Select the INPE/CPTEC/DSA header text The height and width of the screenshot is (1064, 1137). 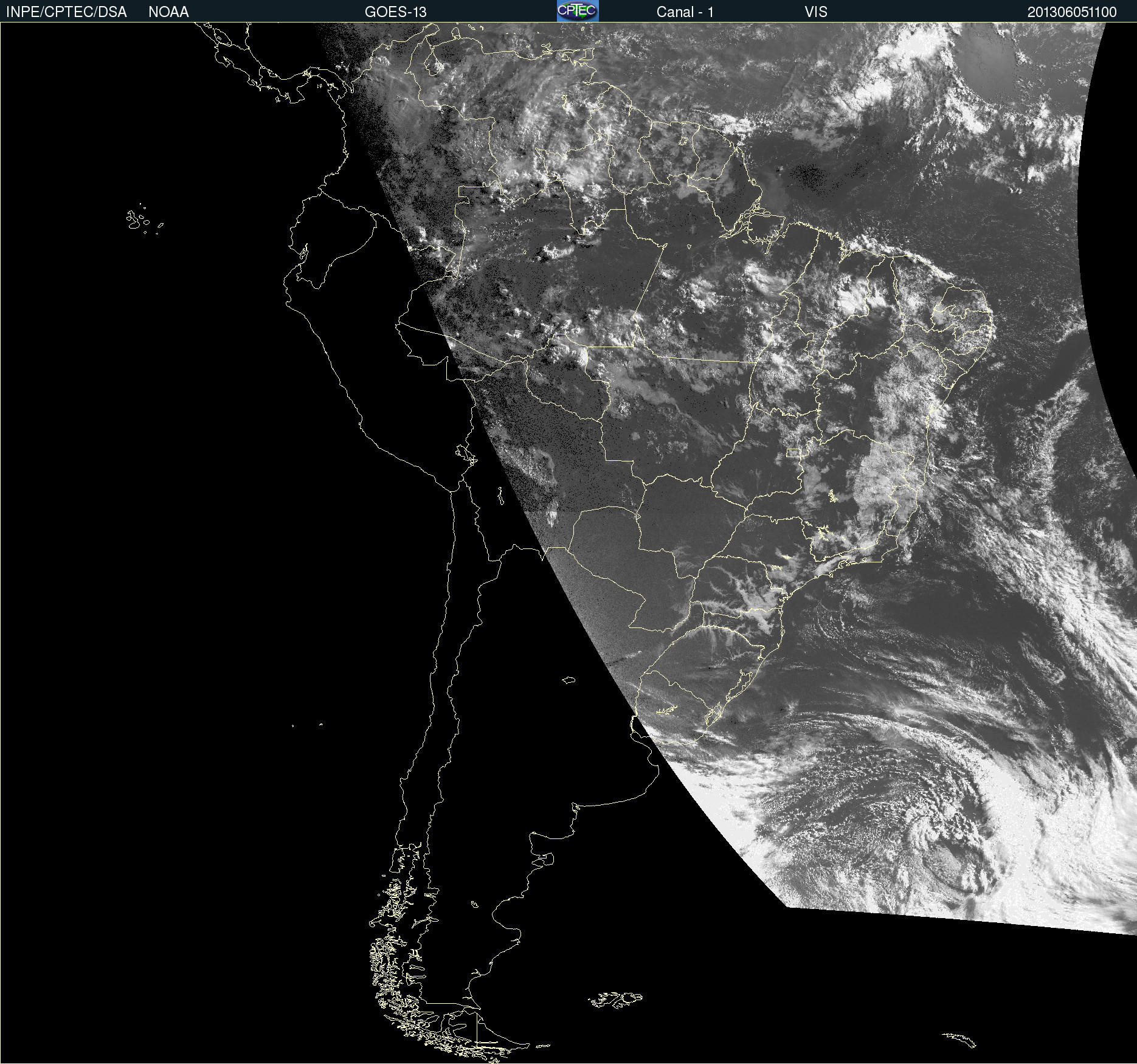pyautogui.click(x=66, y=12)
